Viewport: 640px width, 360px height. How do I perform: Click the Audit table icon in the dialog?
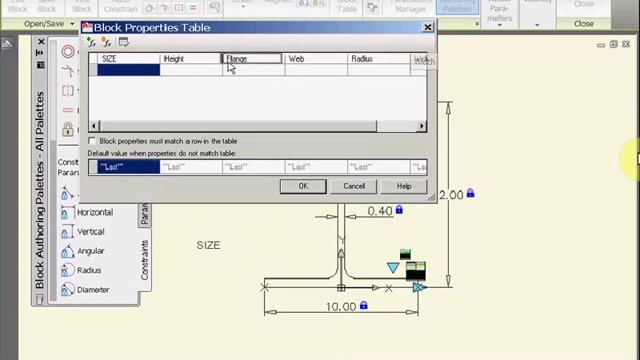pos(123,42)
